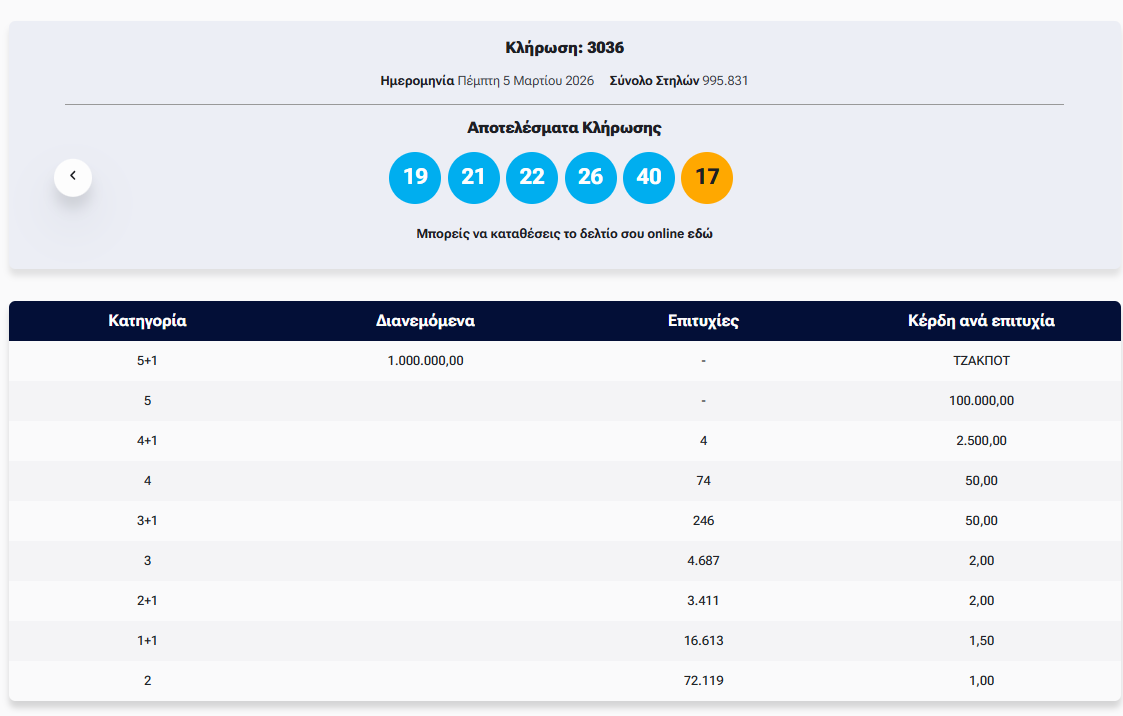Click the 100.000,00 prize for category 5
Viewport: 1123px width, 716px height.
[981, 401]
